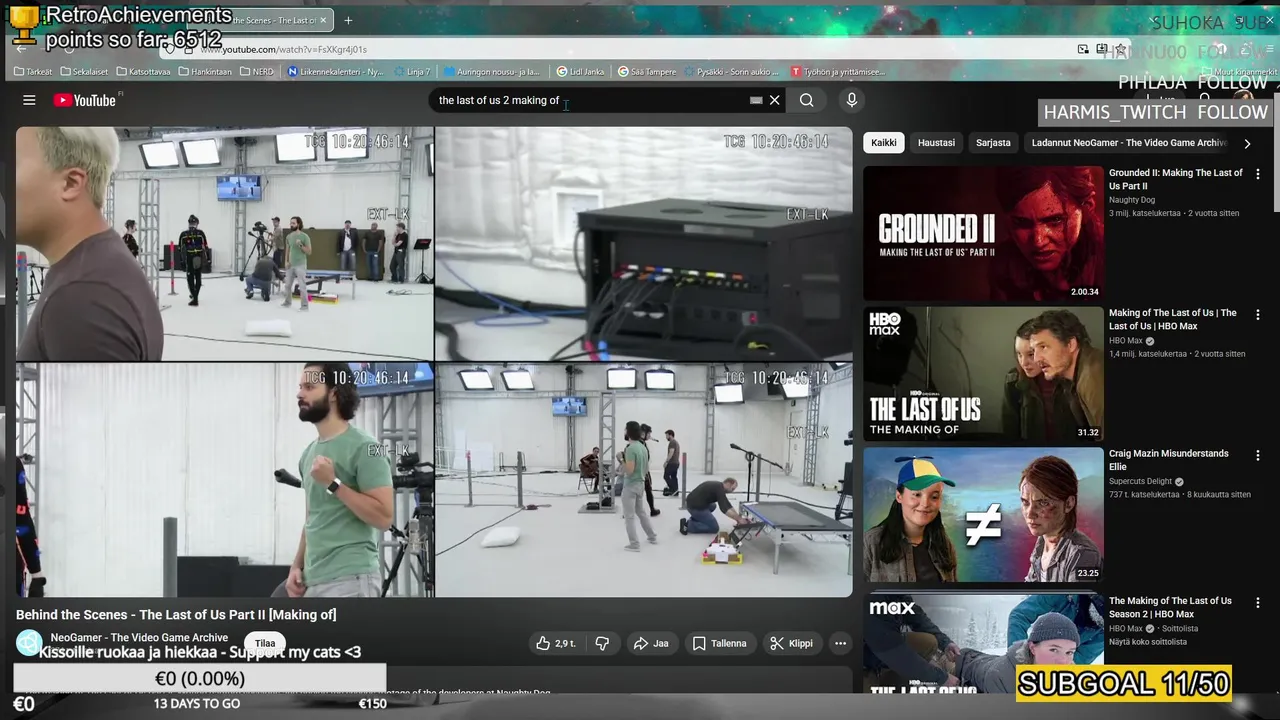Go to the YouTube home logo

(85, 100)
